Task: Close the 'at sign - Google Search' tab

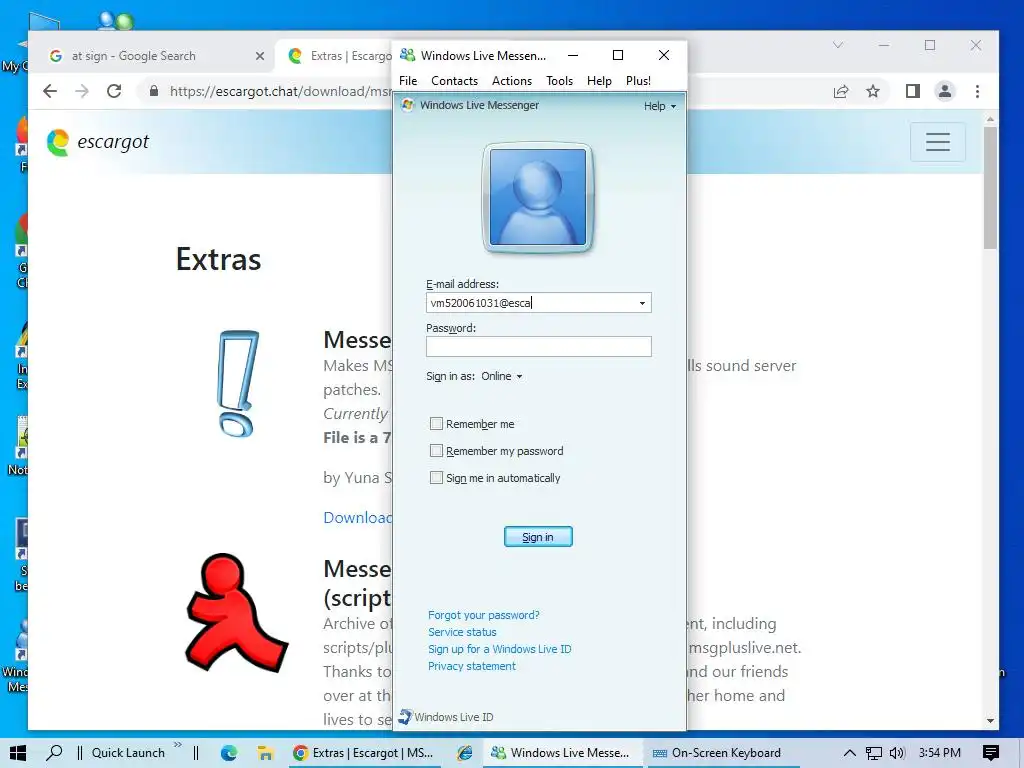Action: tap(260, 56)
